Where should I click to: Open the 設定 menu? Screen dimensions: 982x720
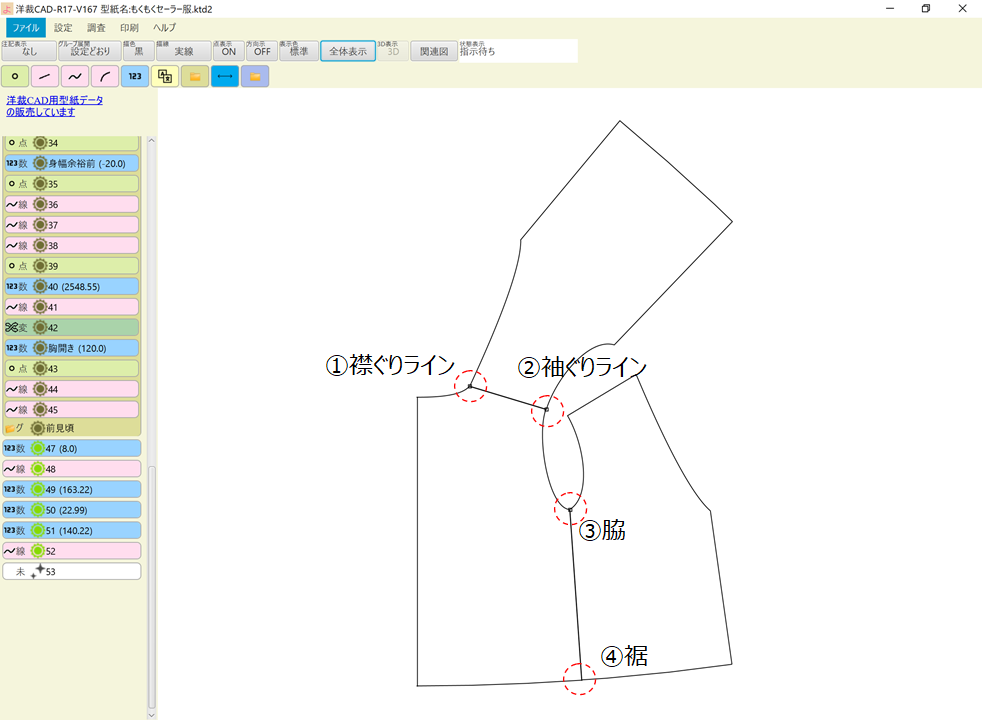[x=63, y=27]
